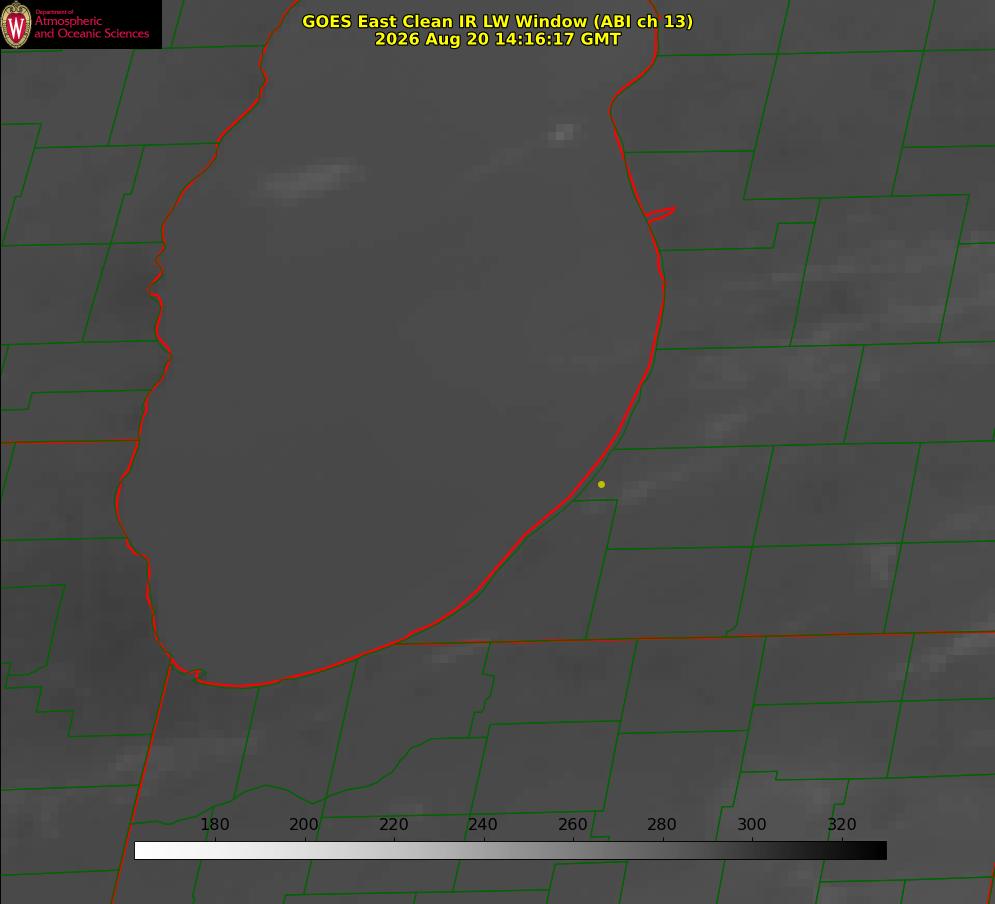
Task: Click the 220 temperature scale label
Action: coord(393,824)
